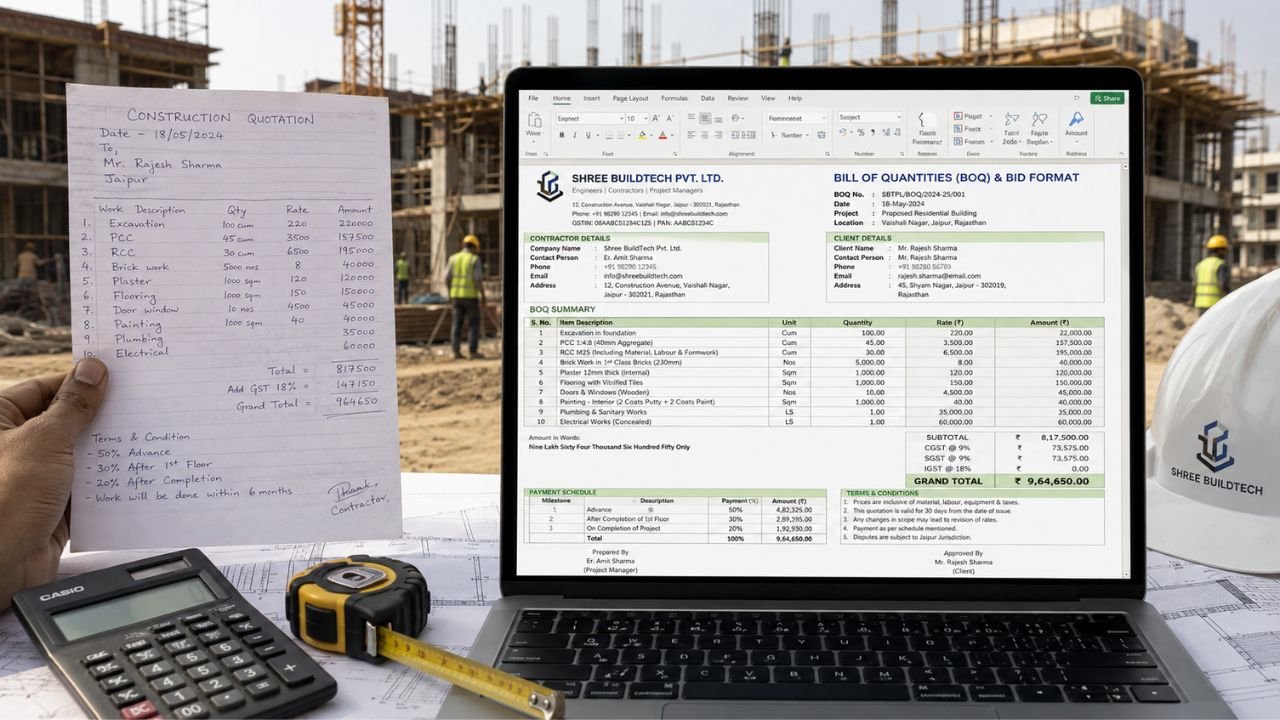The height and width of the screenshot is (720, 1280).
Task: Toggle Align Left in Alignment group
Action: tap(691, 135)
